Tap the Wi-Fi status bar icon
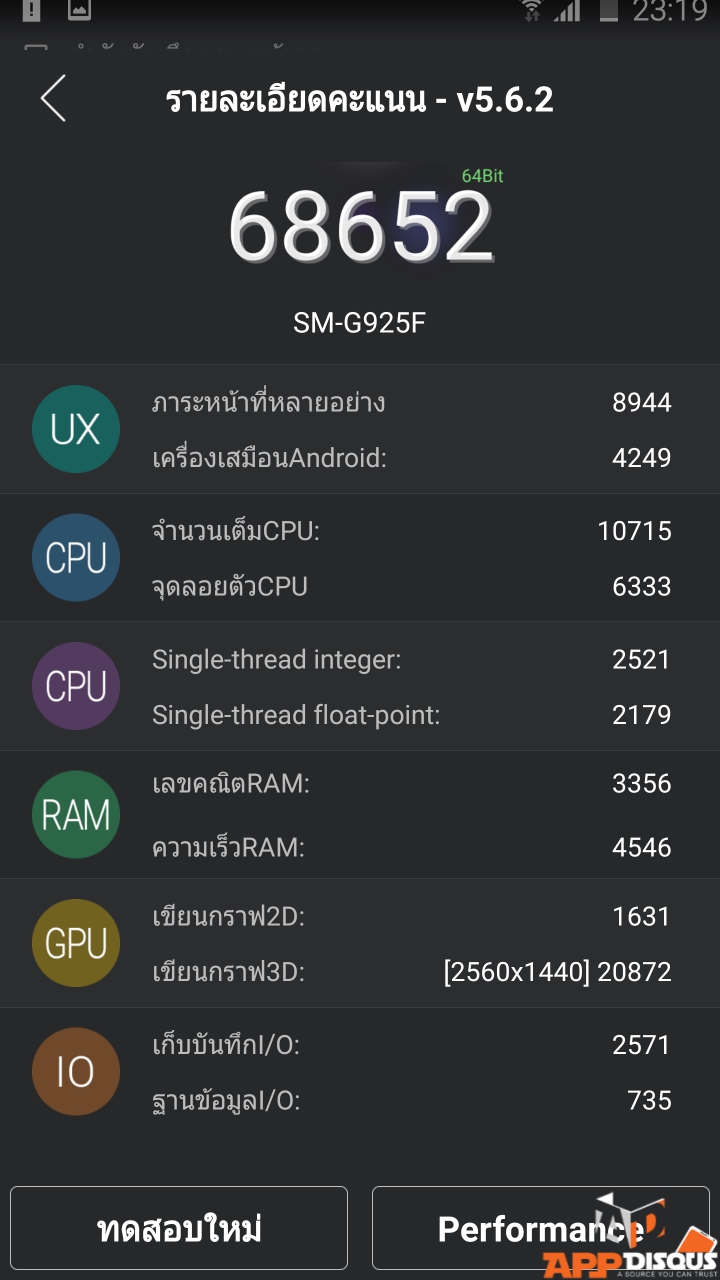The image size is (720, 1280). [532, 11]
